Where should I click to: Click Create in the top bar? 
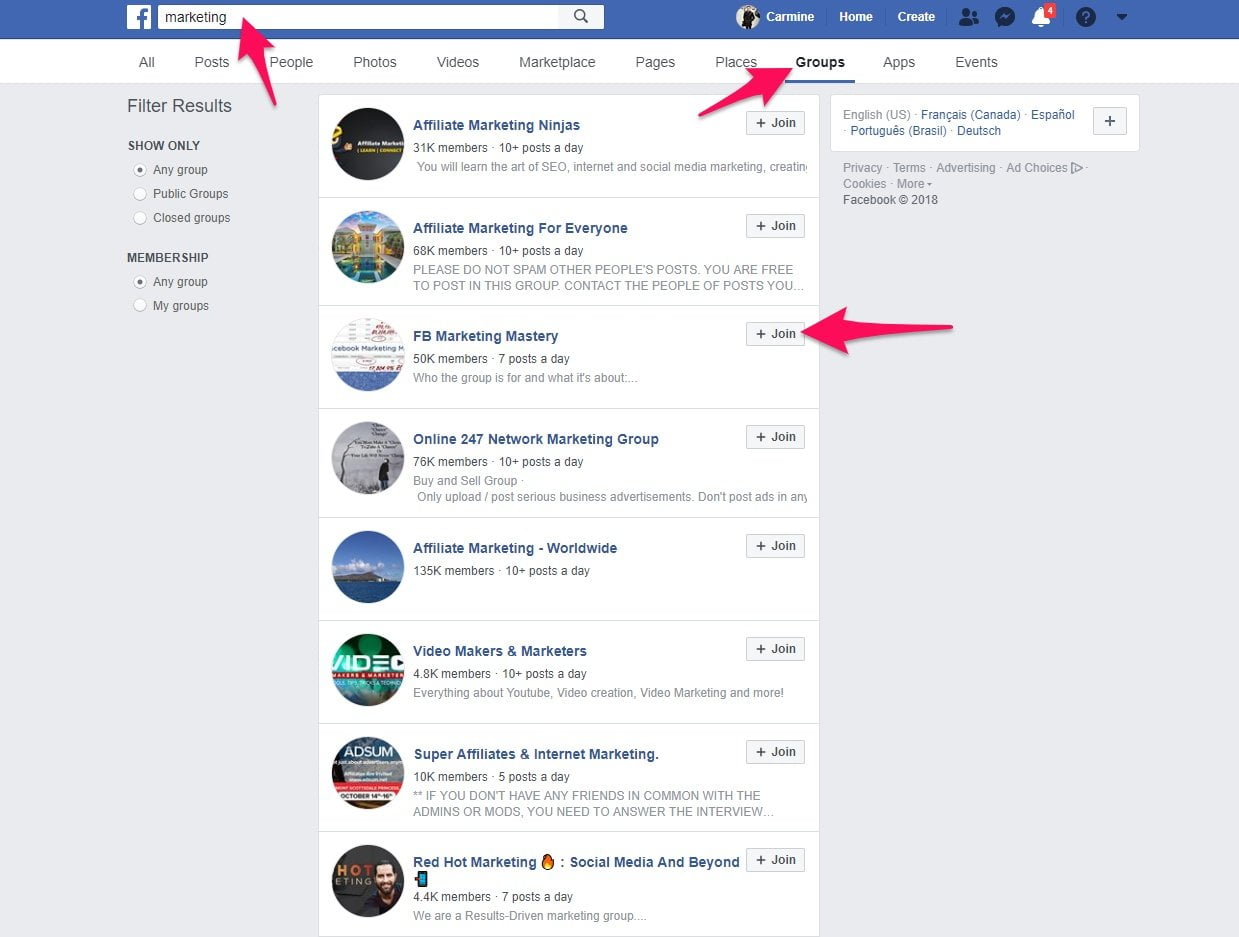pyautogui.click(x=916, y=17)
